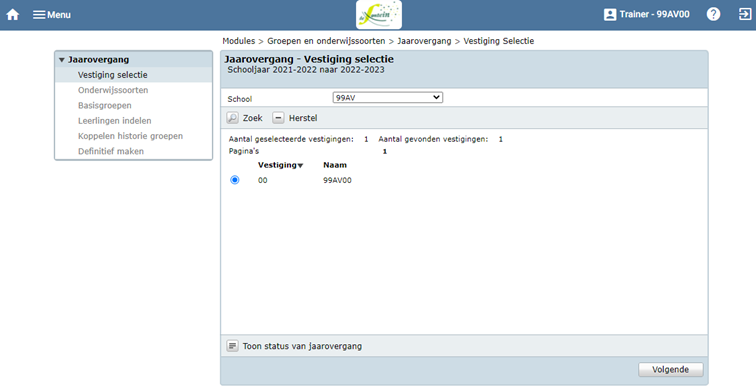Click the Vestiging Selectie breadcrumb
The width and height of the screenshot is (756, 387).
point(499,41)
